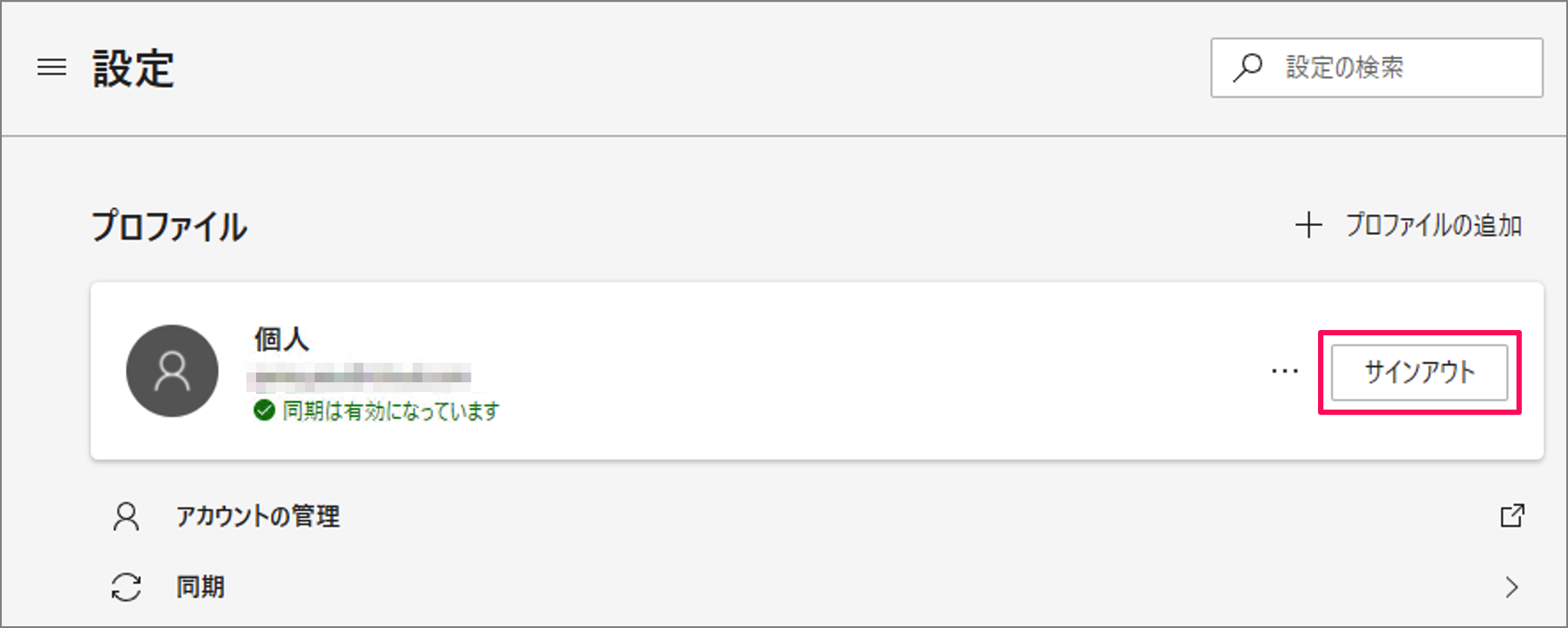Expand the 同期 chevron arrow
This screenshot has height=628, width=1568.
tap(1511, 587)
